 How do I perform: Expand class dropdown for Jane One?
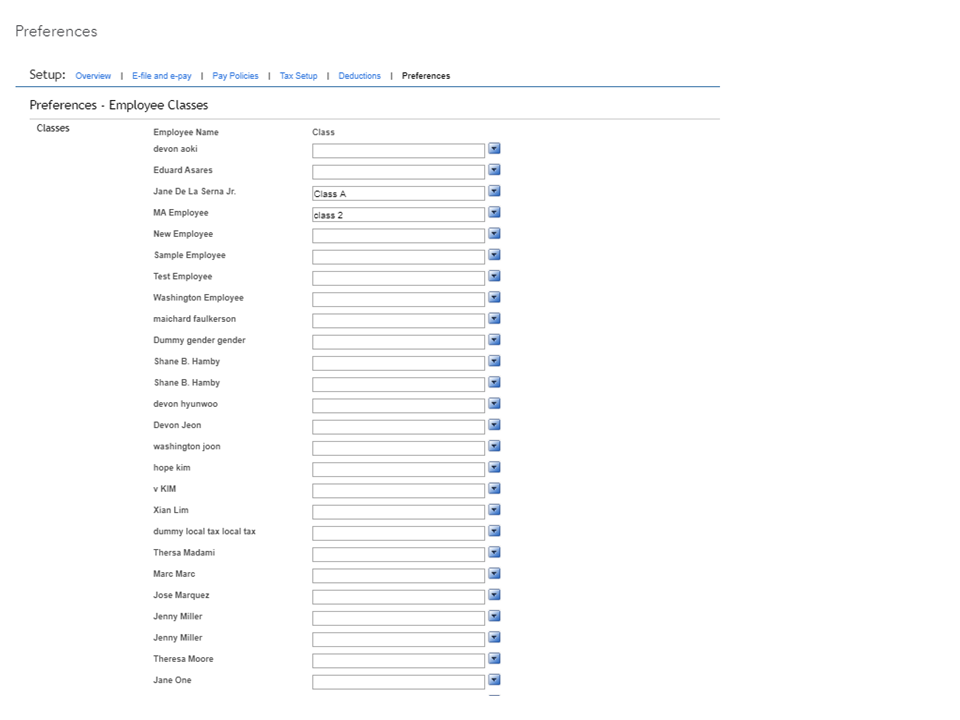point(494,680)
